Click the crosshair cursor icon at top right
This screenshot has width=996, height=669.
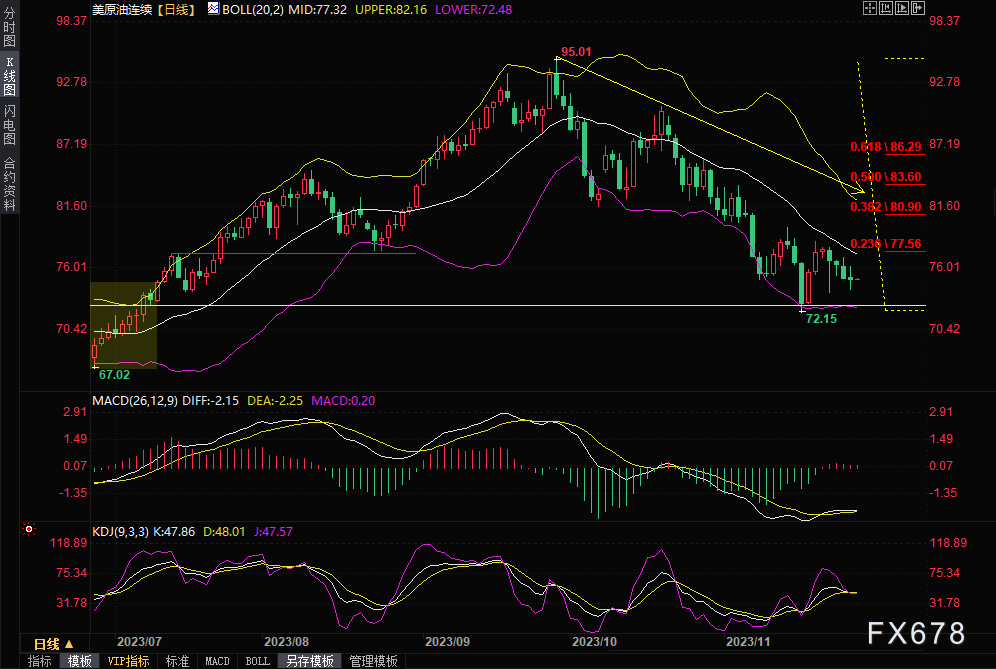pyautogui.click(x=870, y=8)
